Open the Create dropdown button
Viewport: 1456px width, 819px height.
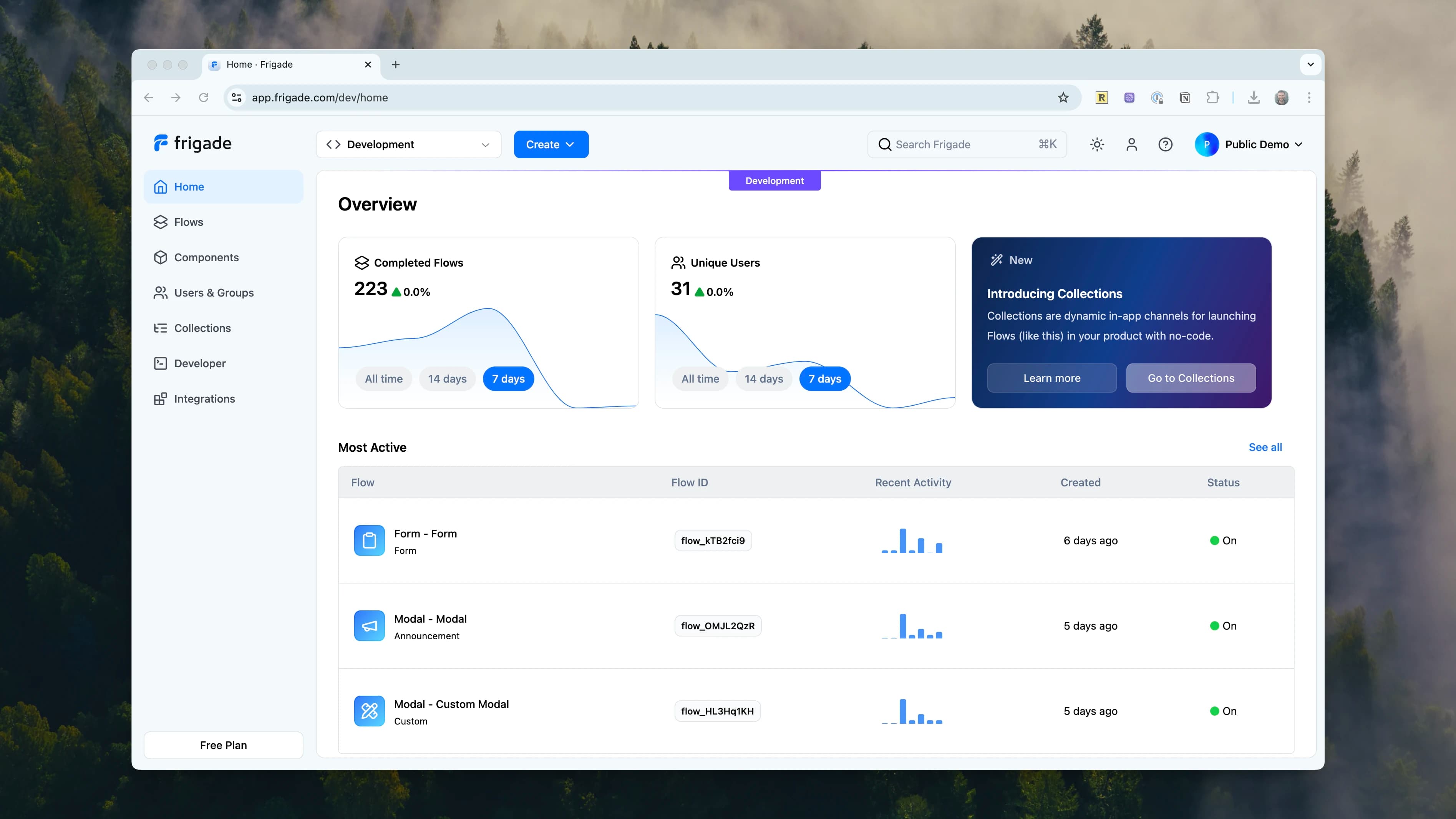click(x=551, y=145)
